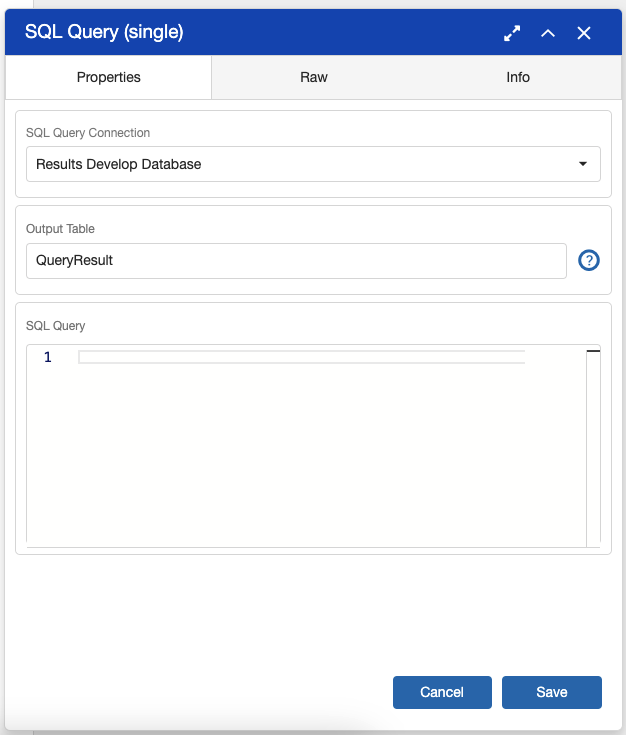Click the SQL editor vertical scrollbar

(x=593, y=445)
